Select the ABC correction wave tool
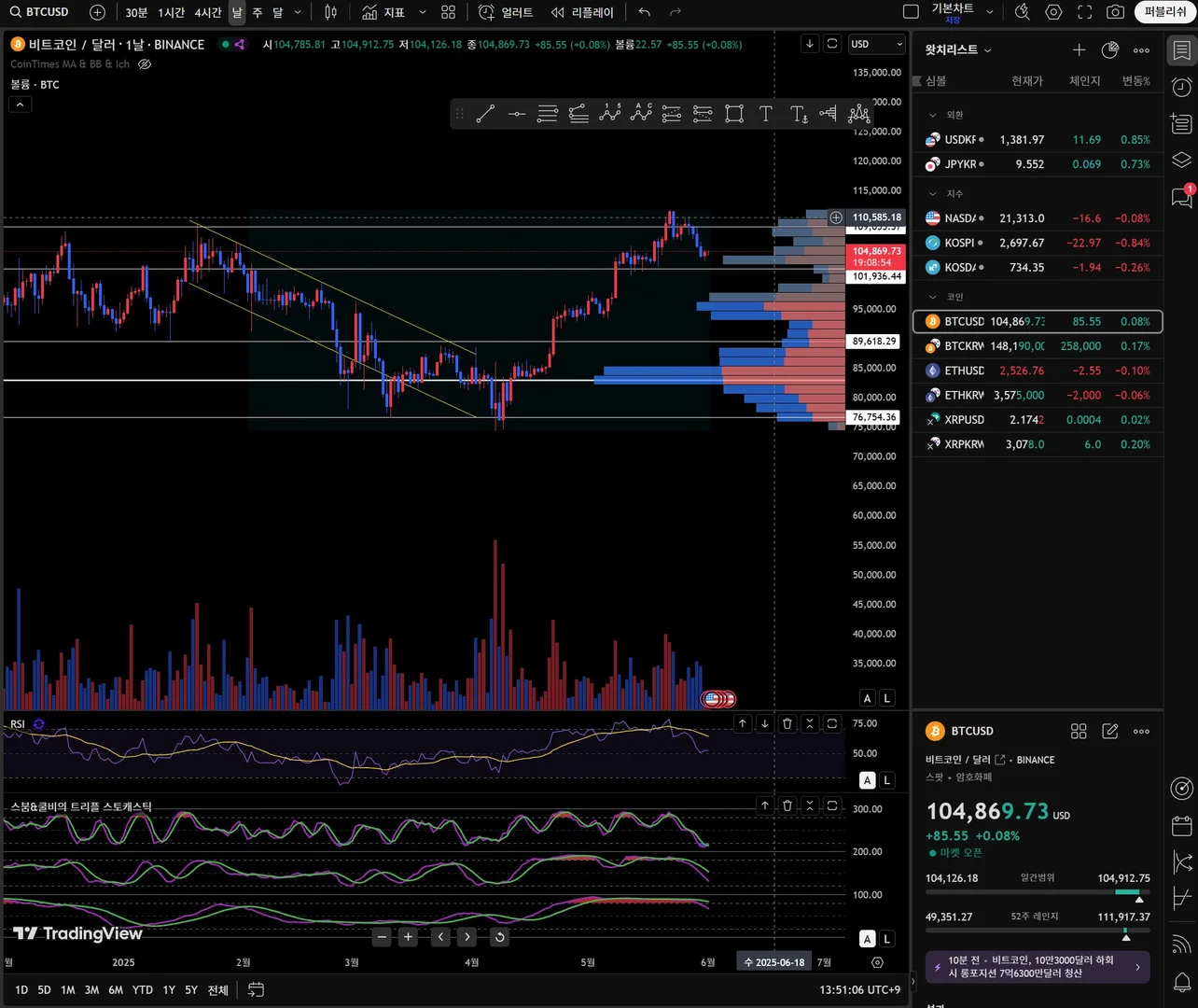This screenshot has height=1008, width=1198. 641,114
